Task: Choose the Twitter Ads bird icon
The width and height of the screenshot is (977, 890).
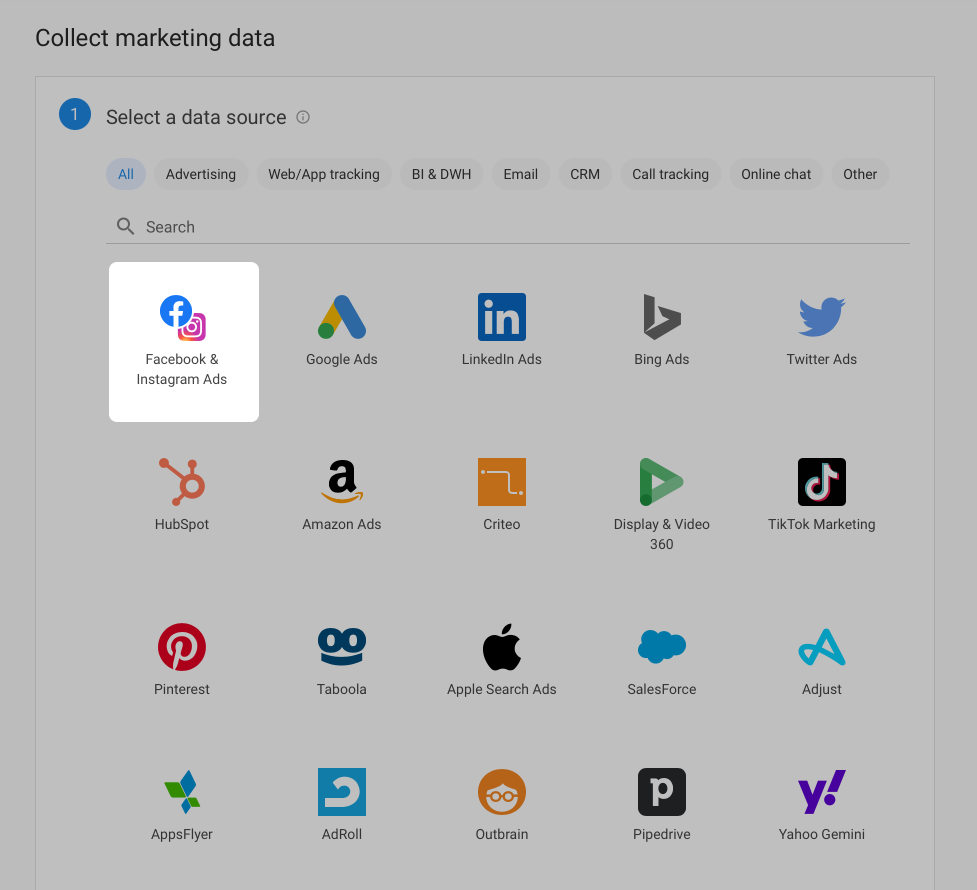Action: coord(822,317)
